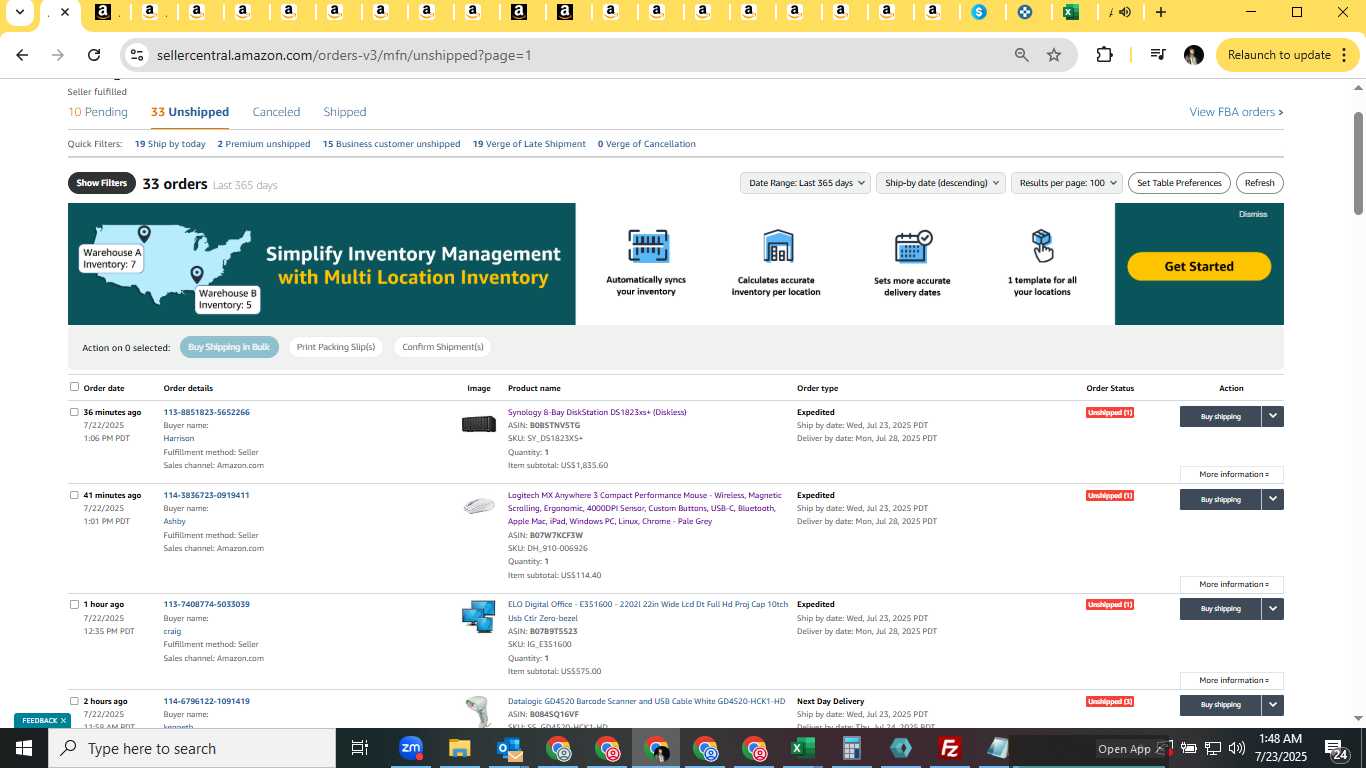Open the Chrome Extensions puzzle icon
Image resolution: width=1366 pixels, height=768 pixels.
tap(1105, 55)
